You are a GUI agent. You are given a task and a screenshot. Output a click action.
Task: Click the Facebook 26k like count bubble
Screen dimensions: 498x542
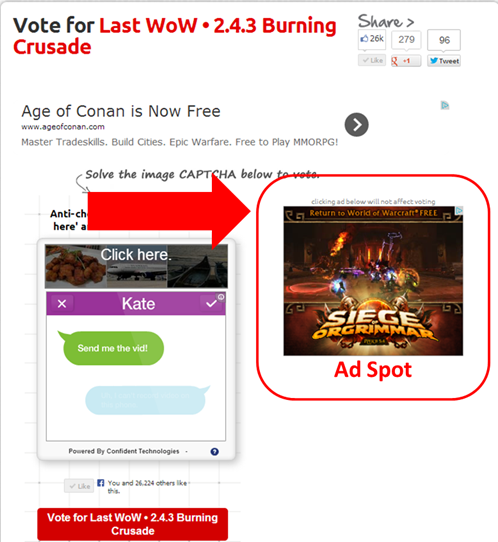point(372,39)
